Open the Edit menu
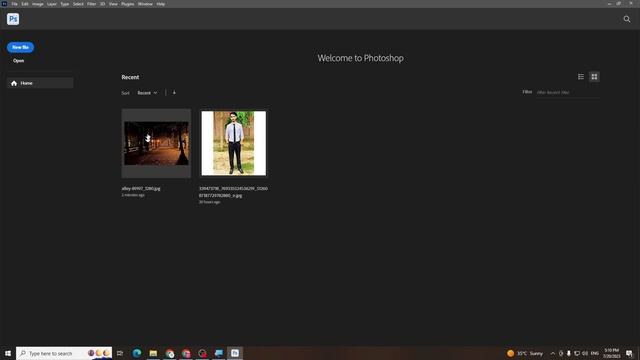 click(x=25, y=4)
